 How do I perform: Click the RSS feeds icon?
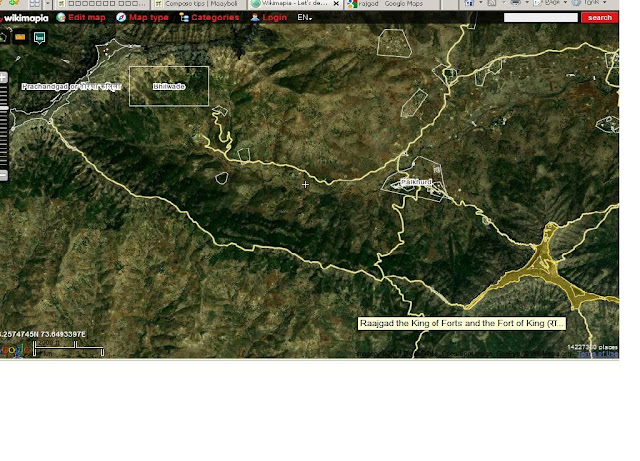click(492, 3)
